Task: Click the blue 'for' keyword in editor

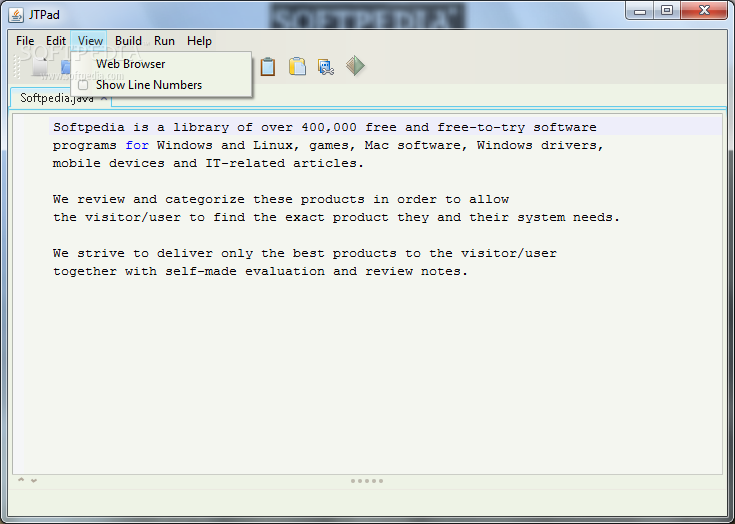Action: (x=137, y=146)
